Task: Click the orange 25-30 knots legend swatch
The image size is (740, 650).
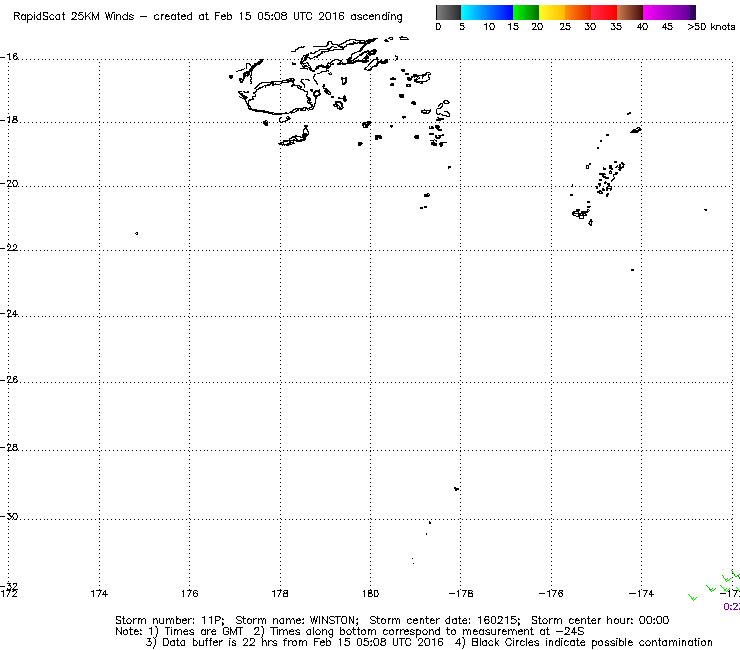Action: pos(578,12)
